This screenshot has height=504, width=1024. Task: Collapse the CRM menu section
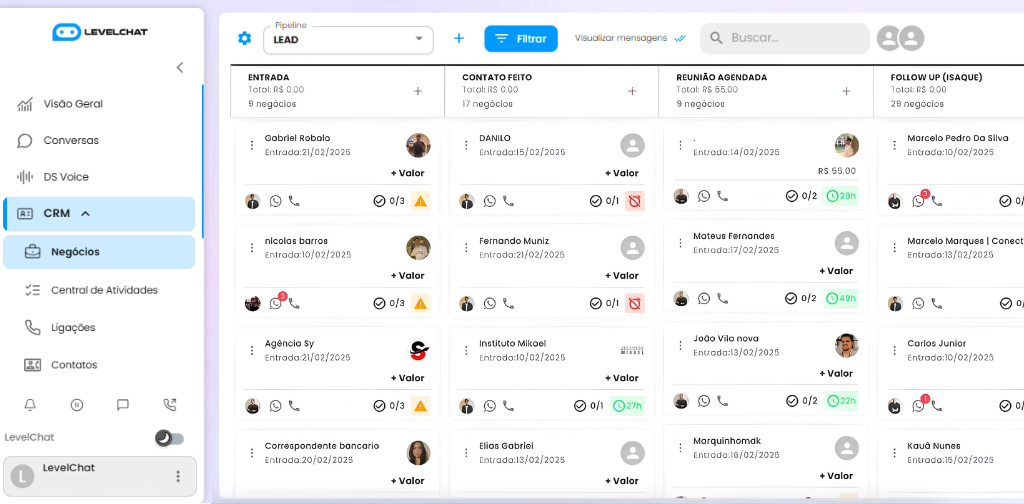click(x=86, y=214)
